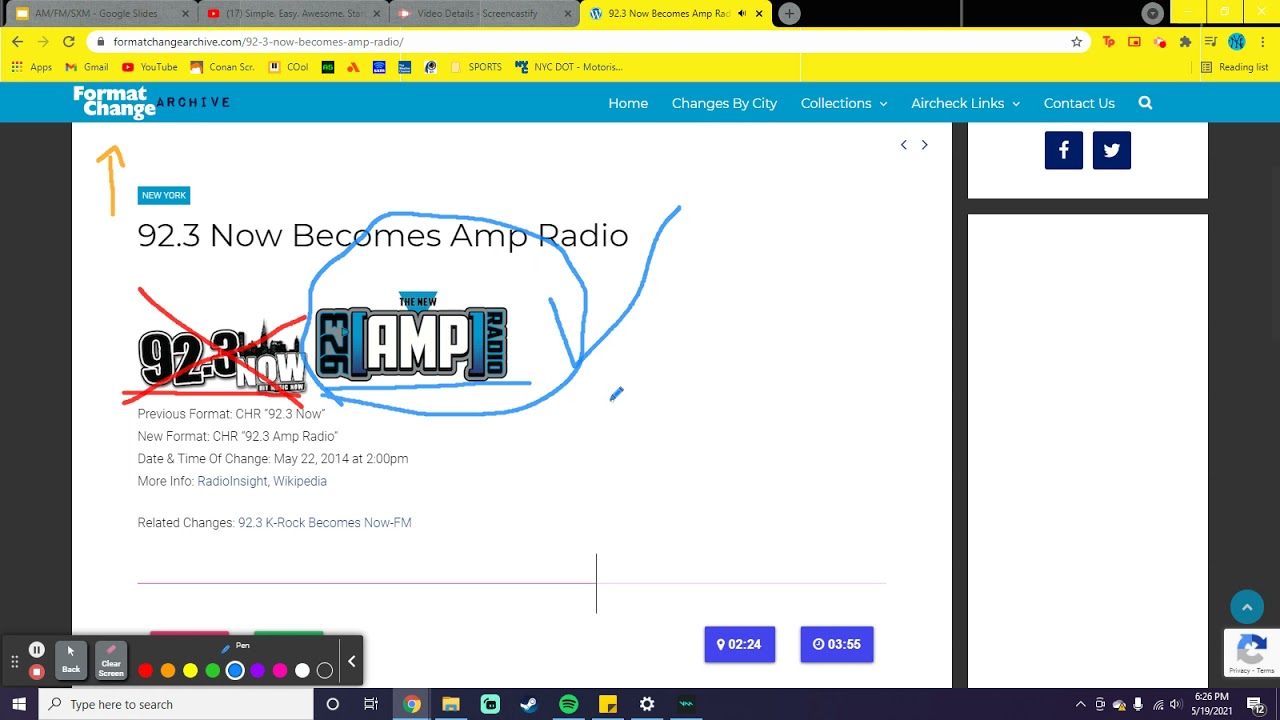This screenshot has width=1280, height=720.
Task: Choose the black pen color
Action: [325, 671]
